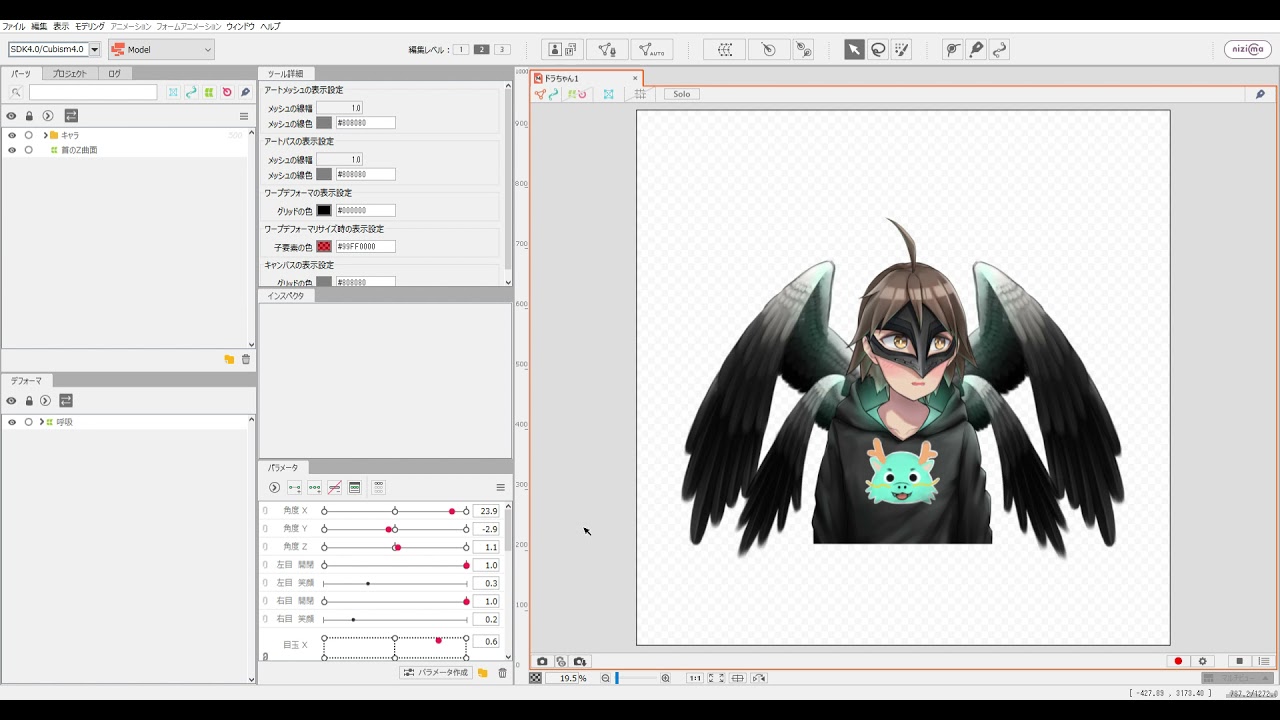Open the Model workspace dropdown

click(x=161, y=49)
